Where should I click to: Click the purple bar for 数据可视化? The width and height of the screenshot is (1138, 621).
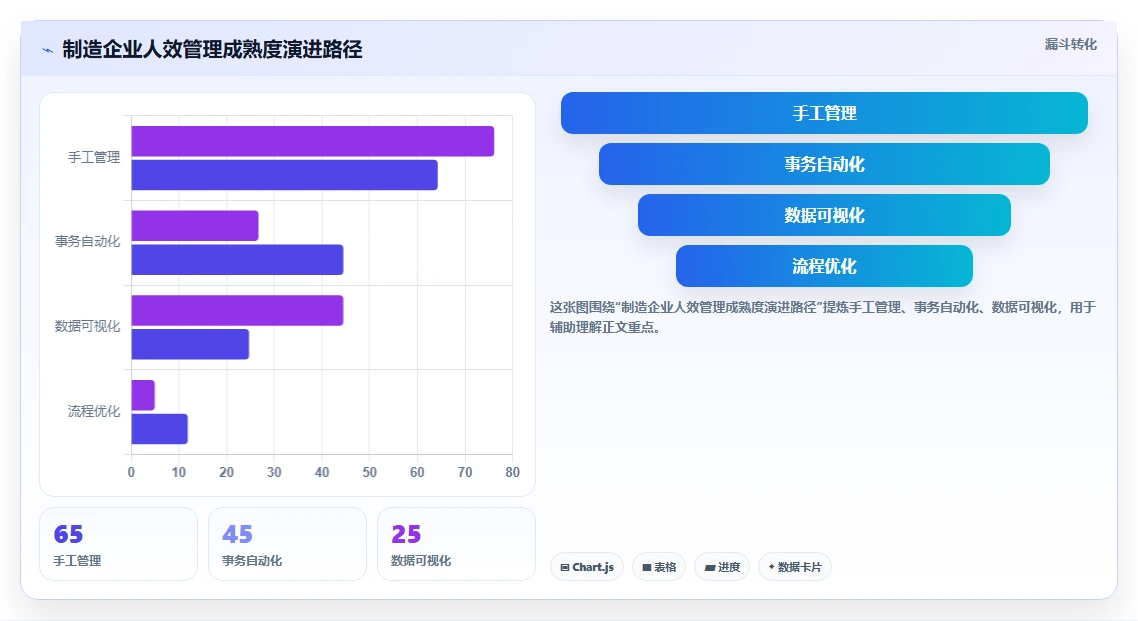point(237,310)
